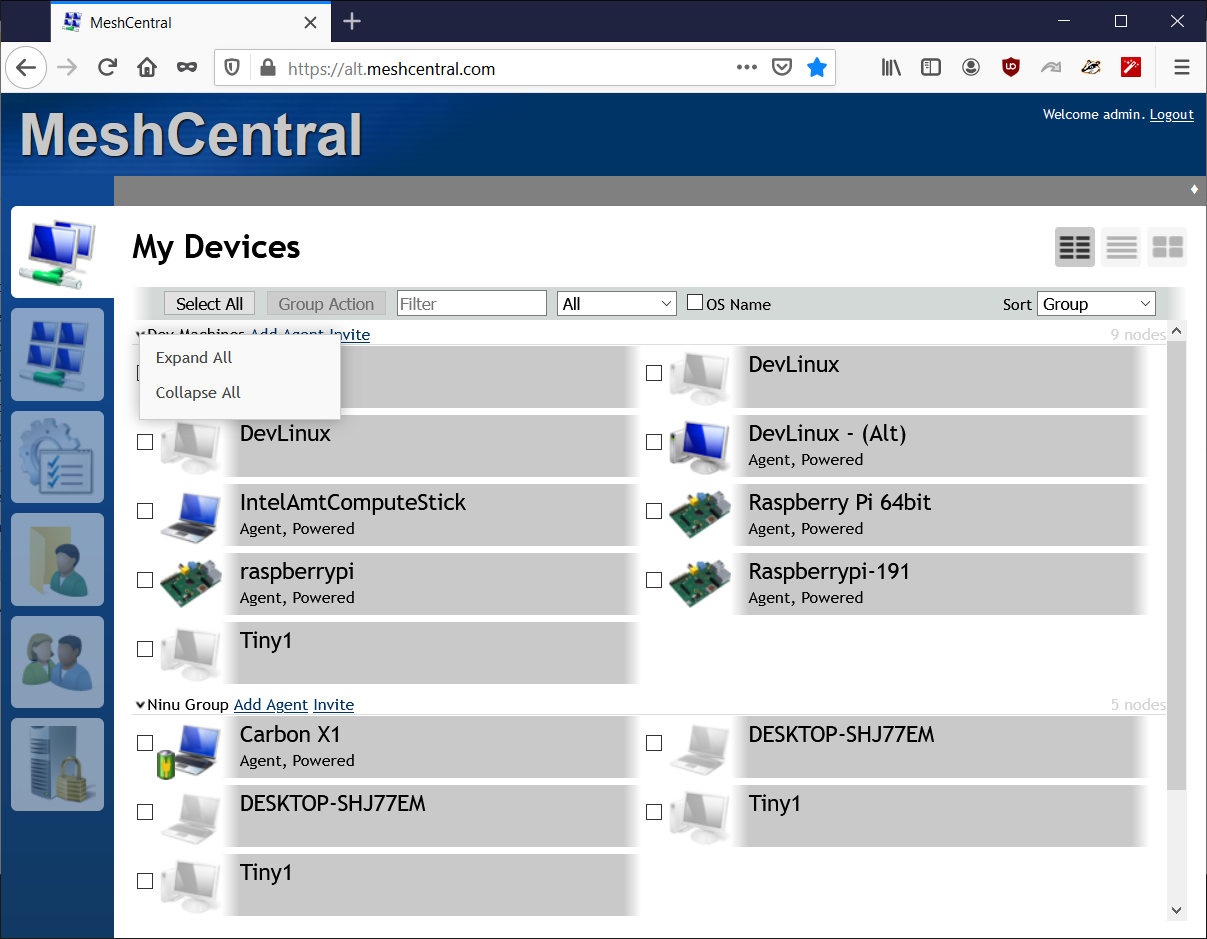Click Invite link for Dev Machines
This screenshot has width=1207, height=939.
350,335
